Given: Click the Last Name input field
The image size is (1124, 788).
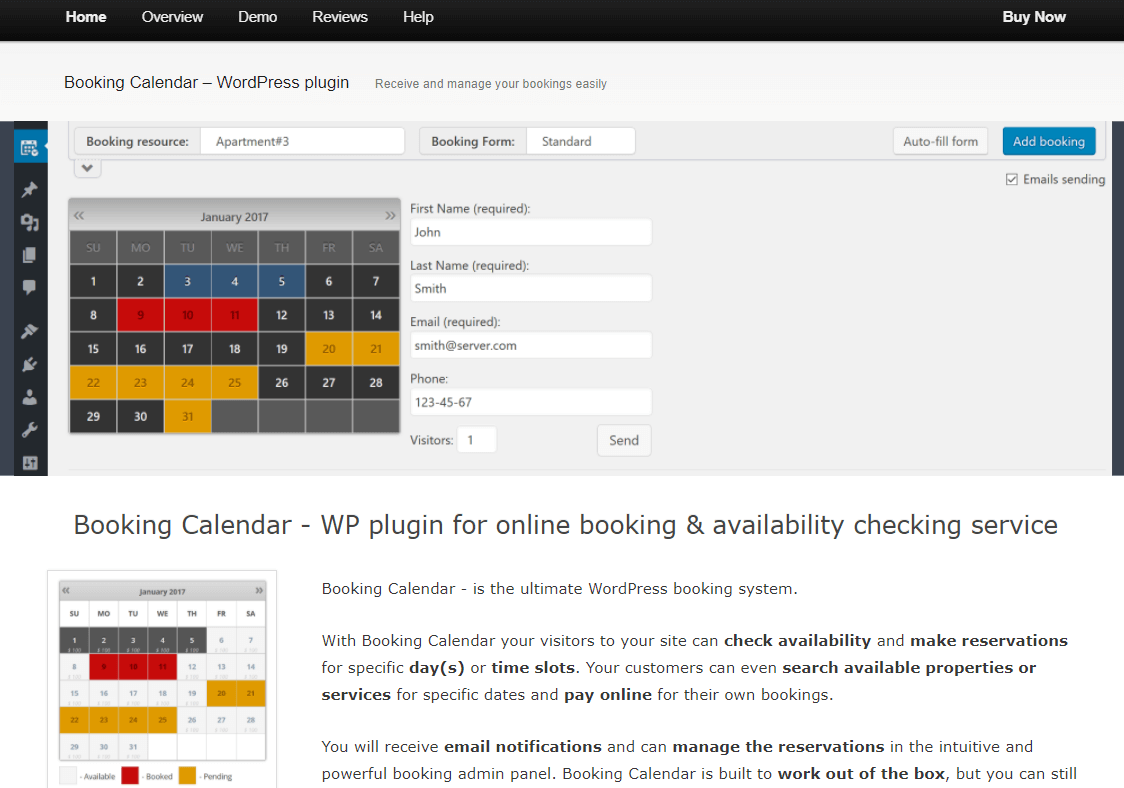Looking at the screenshot, I should 530,288.
